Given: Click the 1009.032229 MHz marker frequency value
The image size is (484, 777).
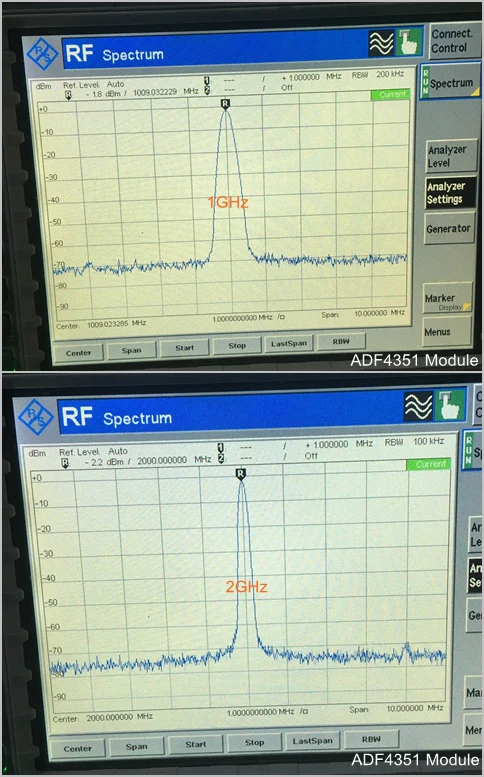Looking at the screenshot, I should coord(166,92).
